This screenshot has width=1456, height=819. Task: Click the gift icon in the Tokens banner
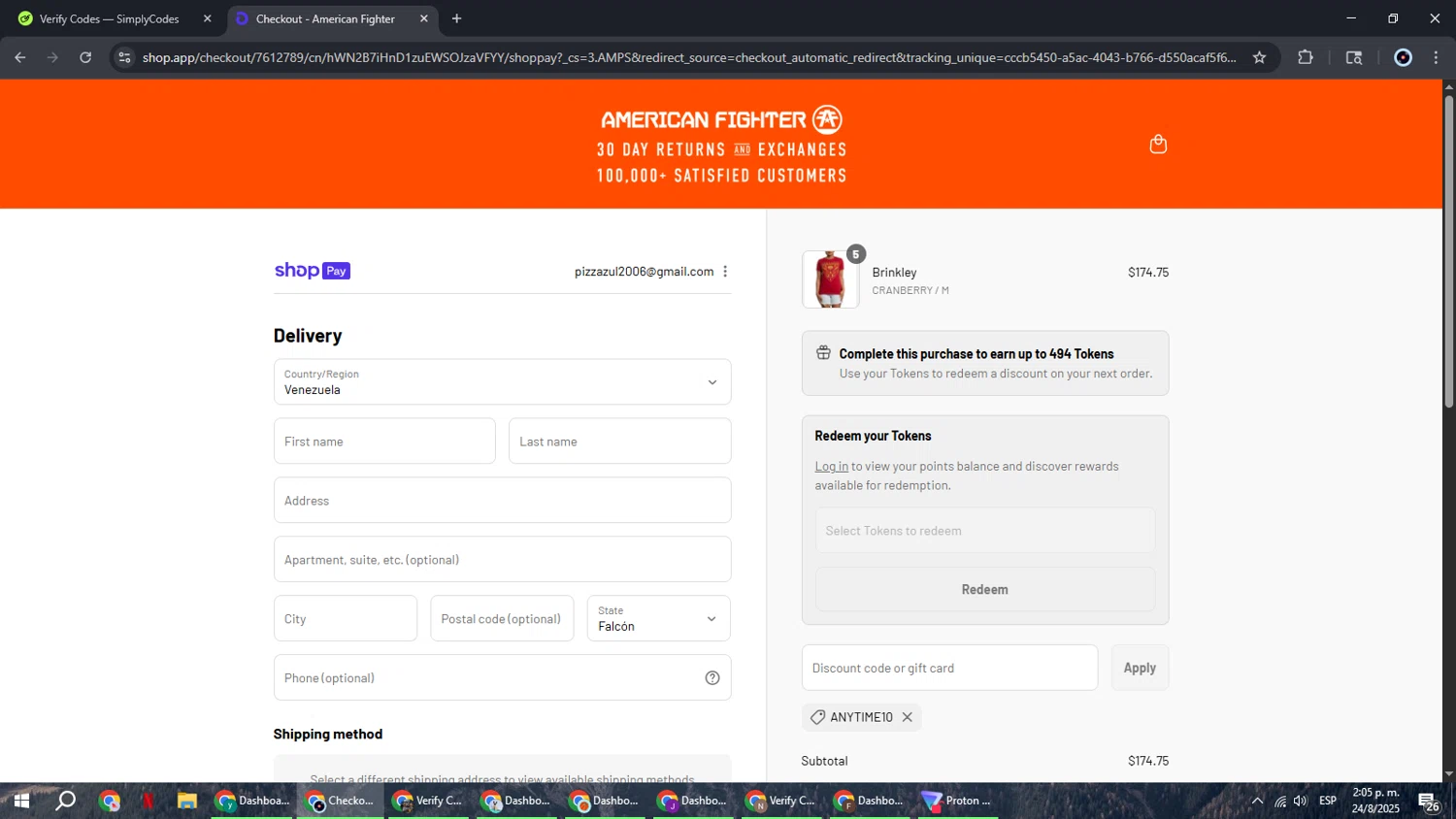(x=823, y=353)
